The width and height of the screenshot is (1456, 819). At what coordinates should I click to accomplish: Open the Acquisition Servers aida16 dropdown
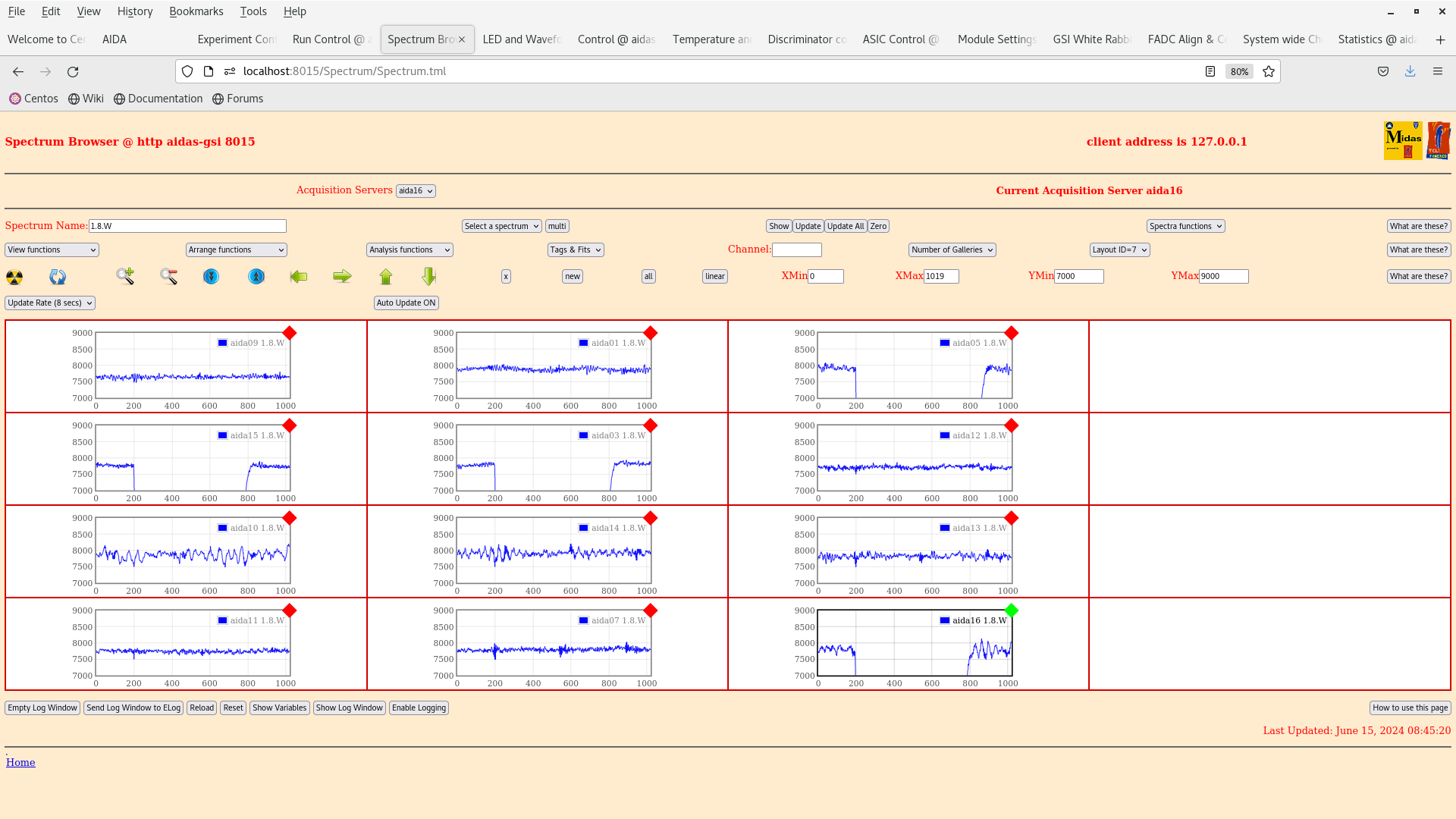point(416,191)
